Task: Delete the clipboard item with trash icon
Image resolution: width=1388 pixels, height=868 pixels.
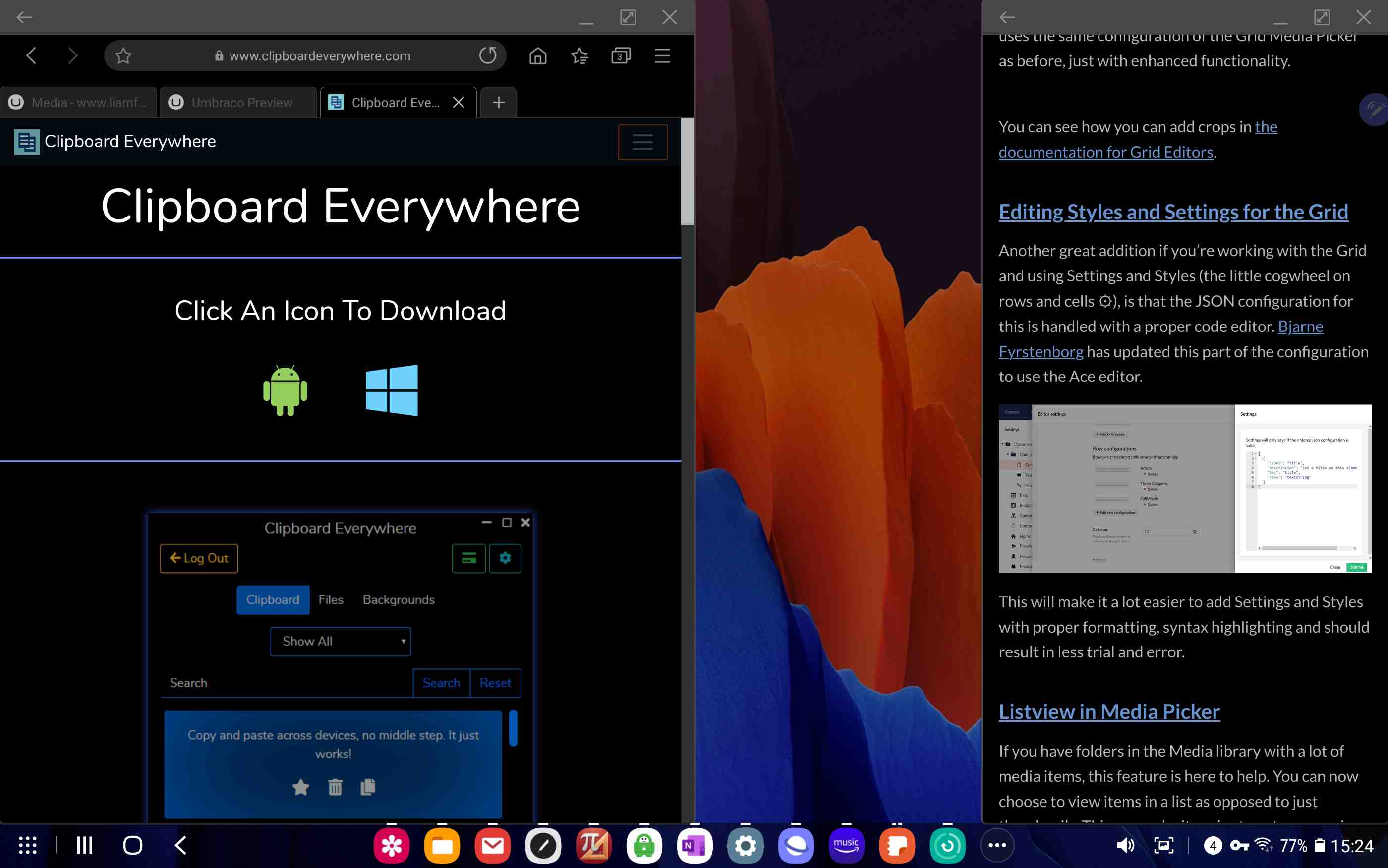Action: 336,787
